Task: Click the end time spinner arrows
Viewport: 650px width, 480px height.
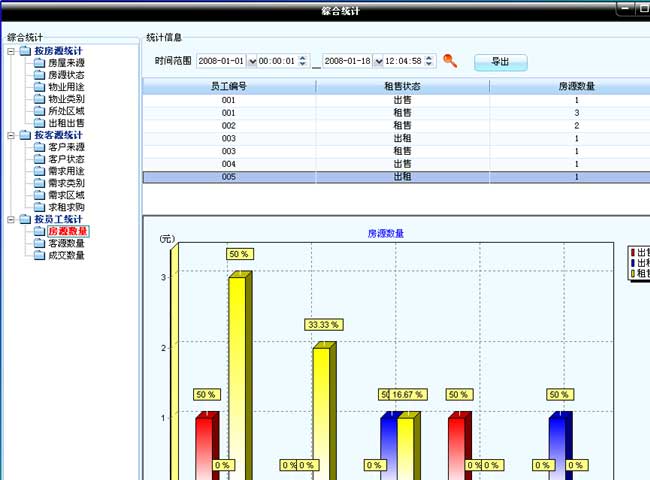Action: coord(431,62)
